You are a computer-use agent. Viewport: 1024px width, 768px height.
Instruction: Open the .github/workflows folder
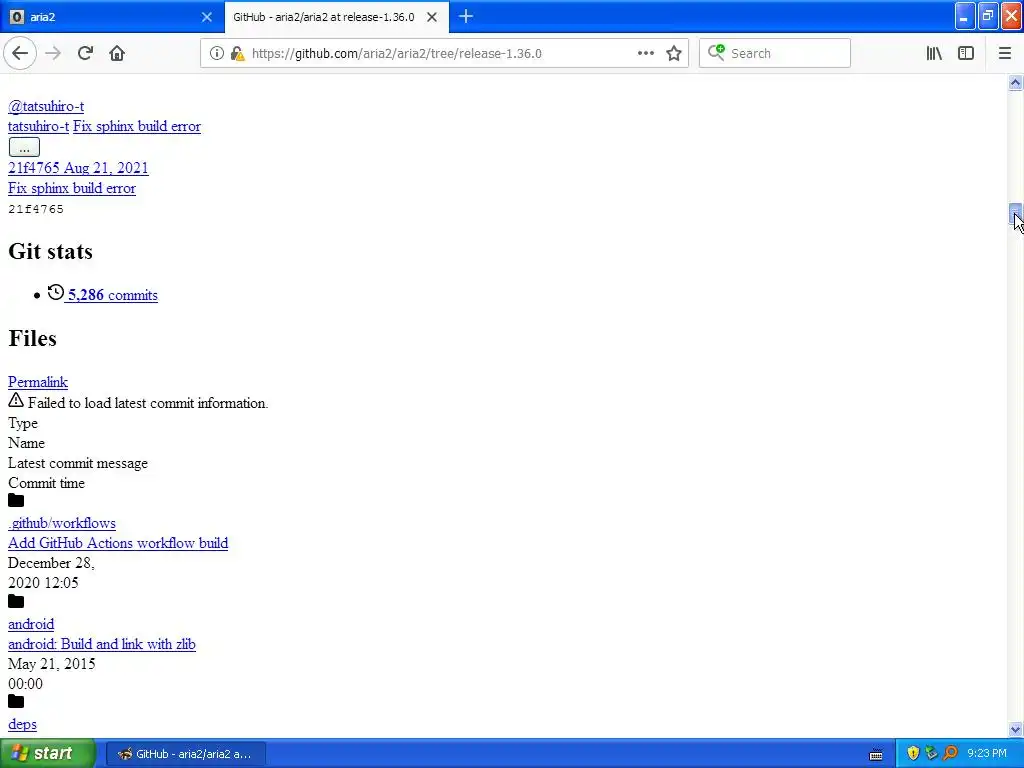[62, 523]
